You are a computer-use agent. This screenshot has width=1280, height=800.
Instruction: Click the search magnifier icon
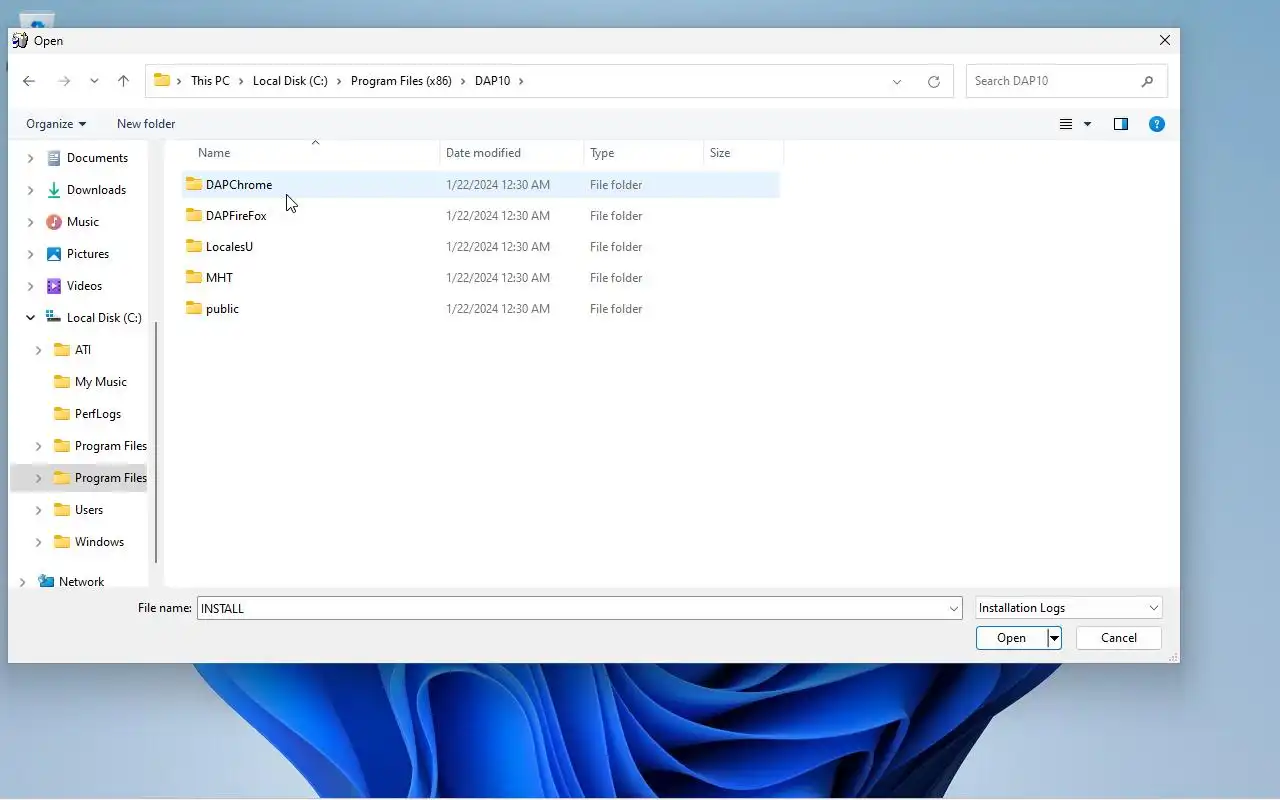pyautogui.click(x=1147, y=81)
